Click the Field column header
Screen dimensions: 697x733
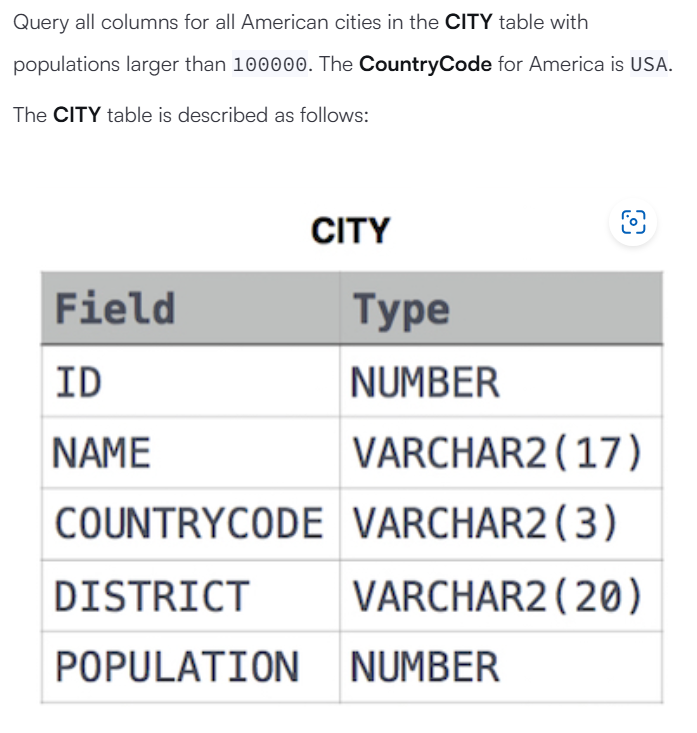[191, 308]
